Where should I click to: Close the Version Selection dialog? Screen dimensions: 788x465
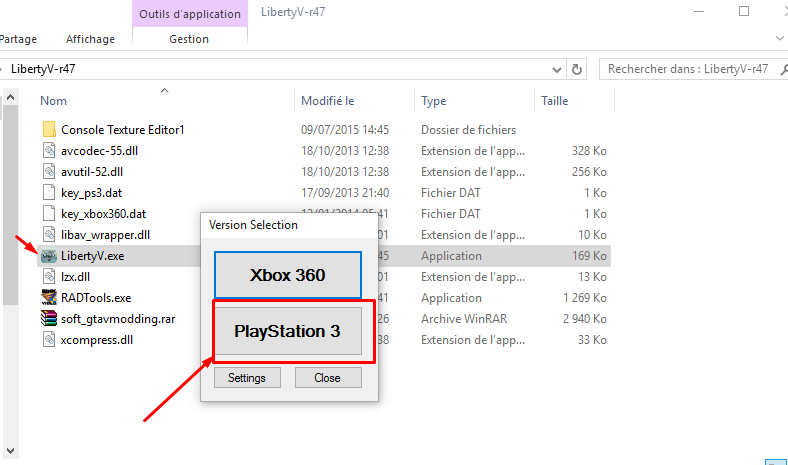[328, 378]
